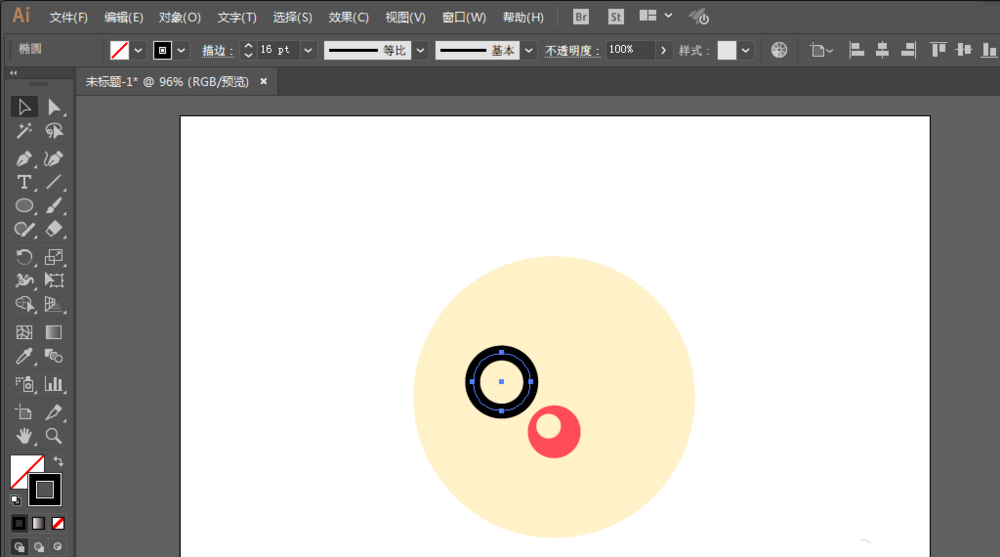This screenshot has height=557, width=1000.
Task: Swap fill and stroke colors
Action: [58, 461]
